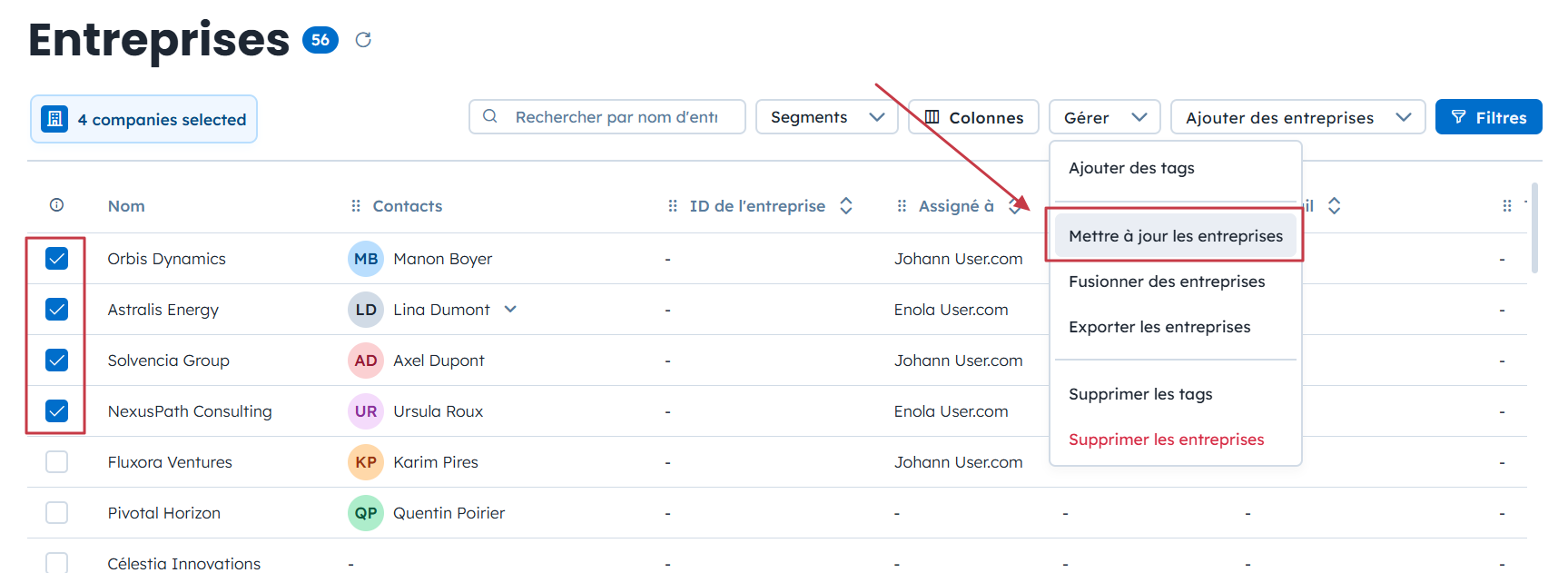This screenshot has width=1568, height=573.
Task: Expand Lina Dumont contacts chevron
Action: pos(510,309)
